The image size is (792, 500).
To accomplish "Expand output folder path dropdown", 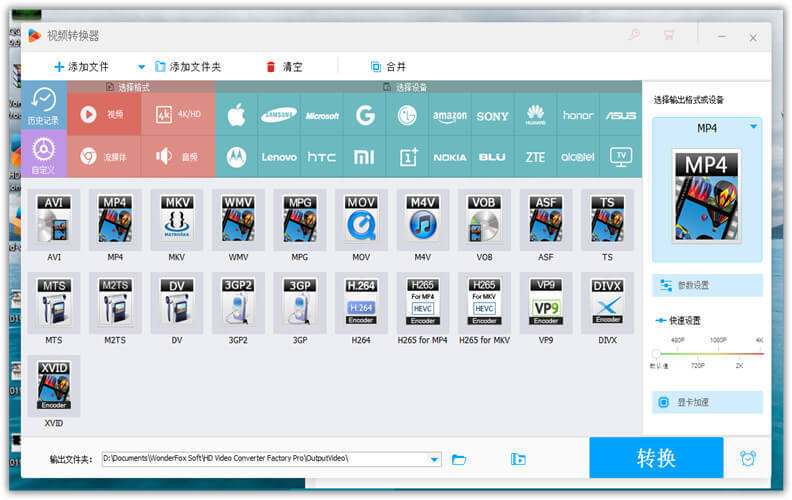I will point(434,459).
